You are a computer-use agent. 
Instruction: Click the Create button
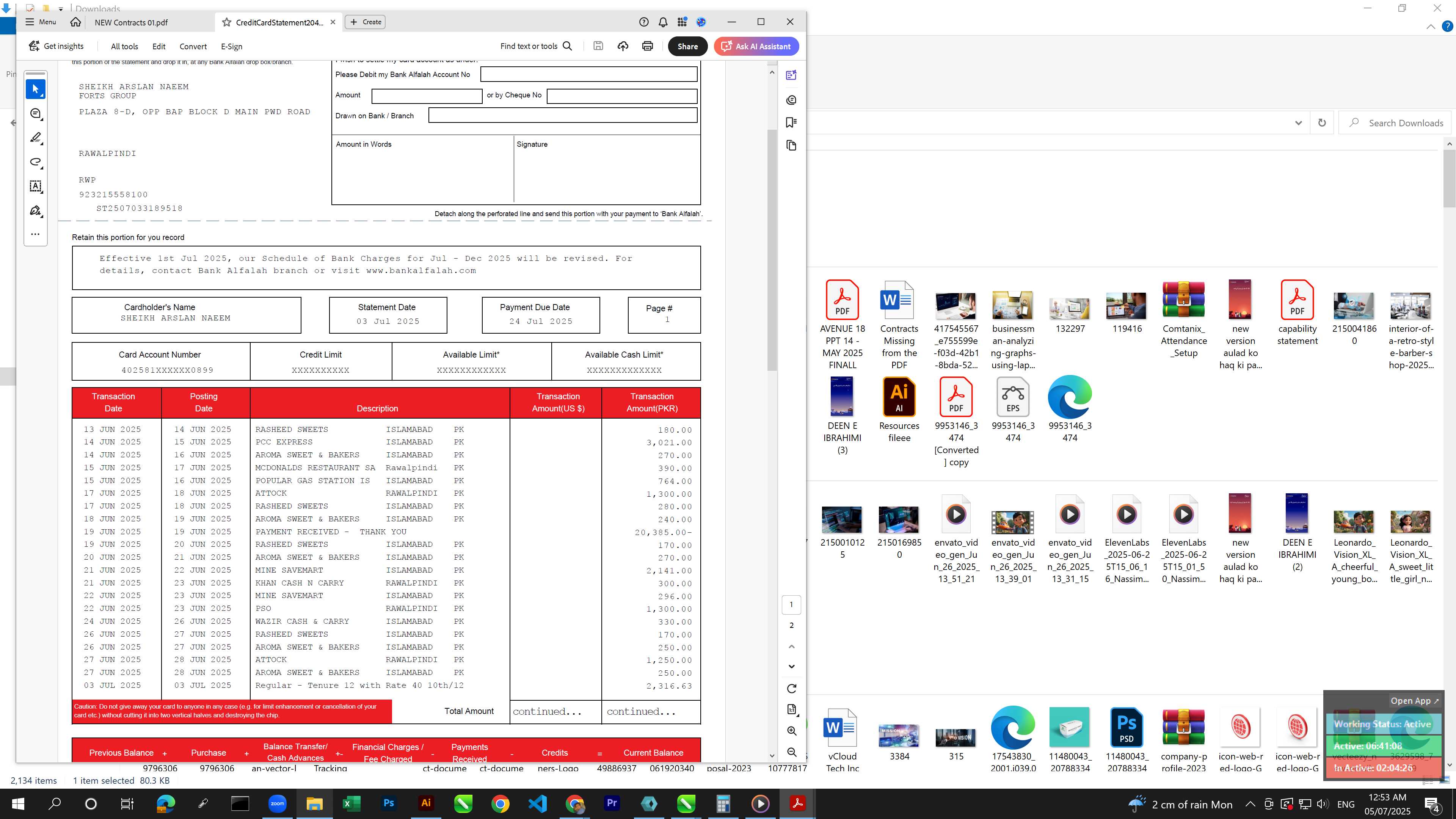pos(365,22)
